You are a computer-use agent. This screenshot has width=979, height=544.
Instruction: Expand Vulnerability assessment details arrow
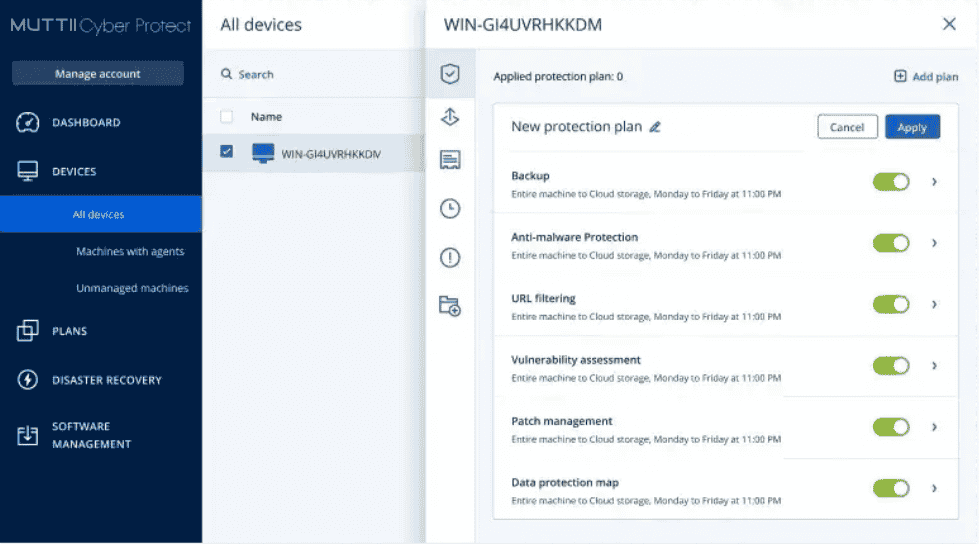point(934,366)
